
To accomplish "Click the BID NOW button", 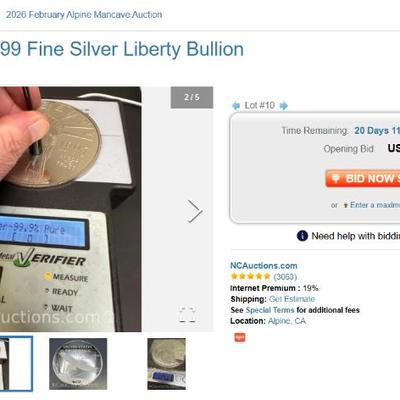I will tap(363, 178).
